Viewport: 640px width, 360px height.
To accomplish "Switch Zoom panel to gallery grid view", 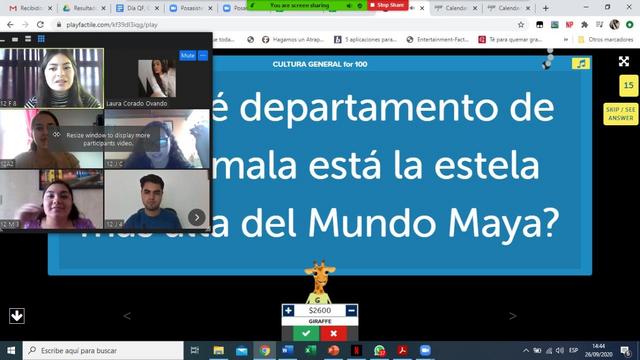I will point(41,39).
